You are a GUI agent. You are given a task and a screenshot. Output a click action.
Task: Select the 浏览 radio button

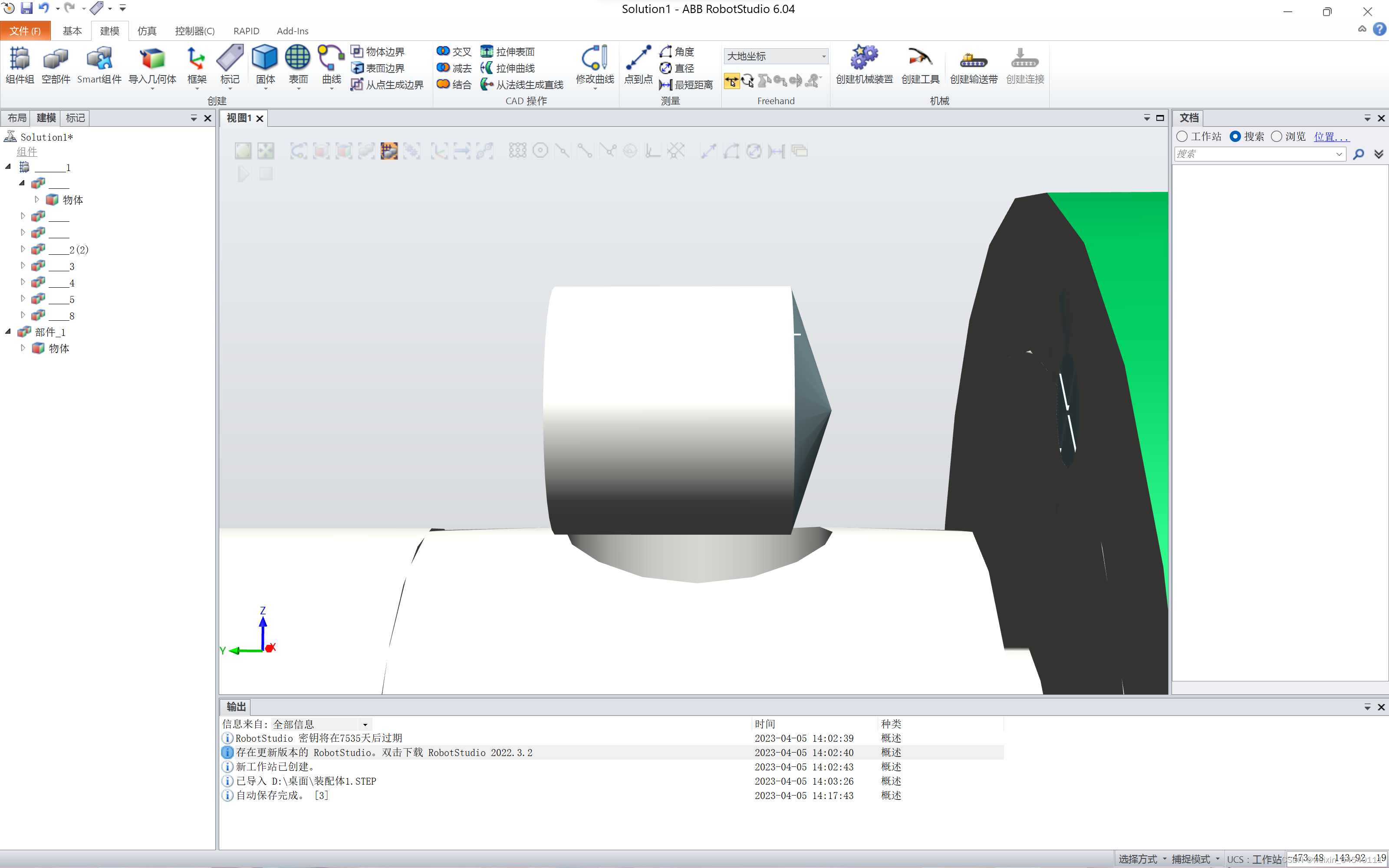click(1277, 137)
